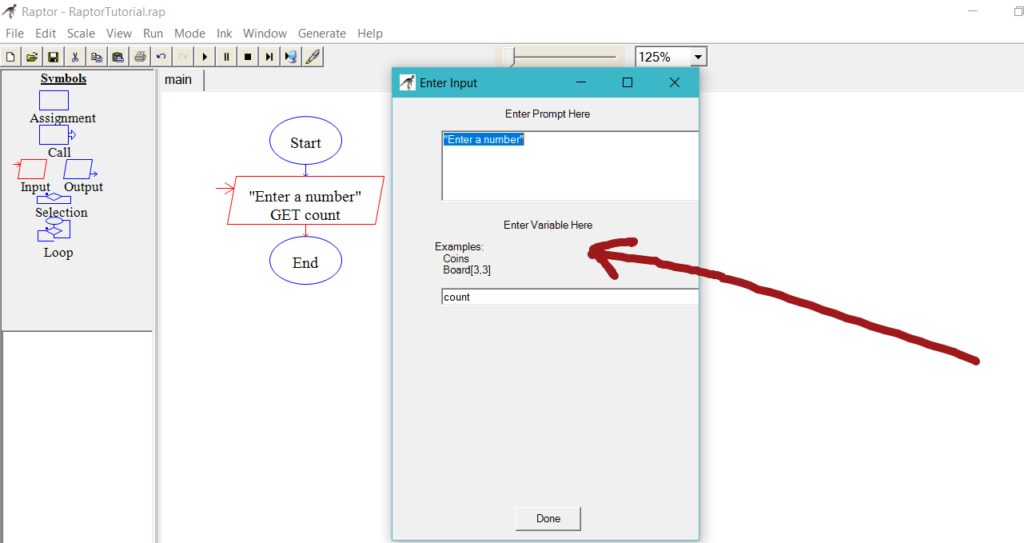Open the Run menu
The width and height of the screenshot is (1024, 543).
[x=153, y=33]
